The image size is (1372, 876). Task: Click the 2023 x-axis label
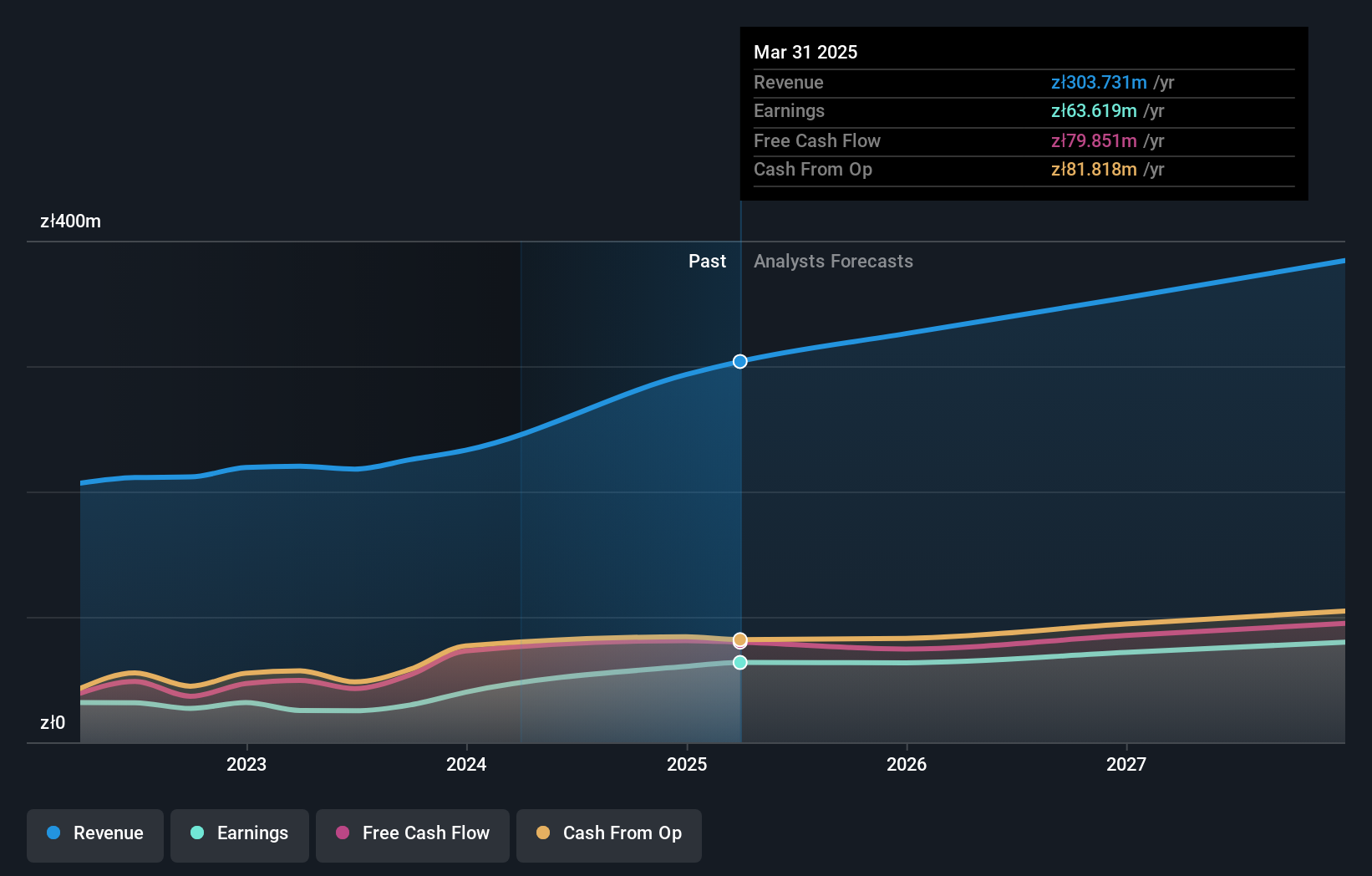click(x=246, y=764)
